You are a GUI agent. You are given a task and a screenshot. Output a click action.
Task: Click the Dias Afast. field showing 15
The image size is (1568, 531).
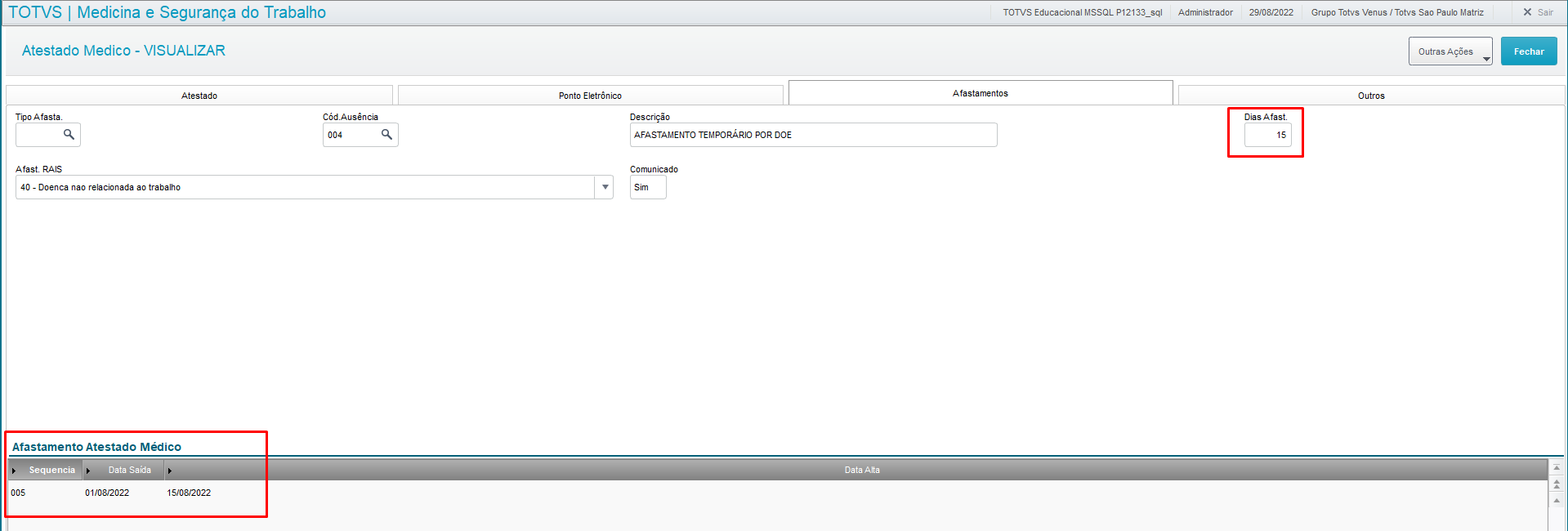(x=1267, y=135)
